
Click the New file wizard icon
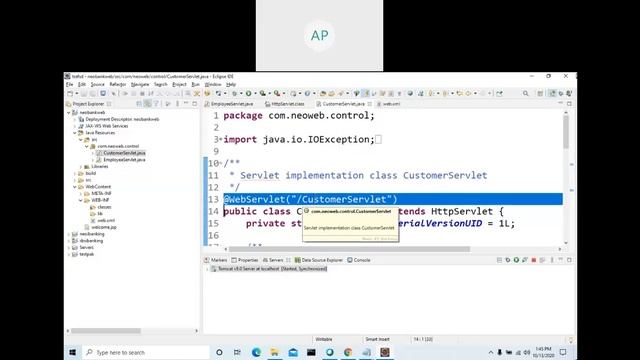[x=70, y=93]
